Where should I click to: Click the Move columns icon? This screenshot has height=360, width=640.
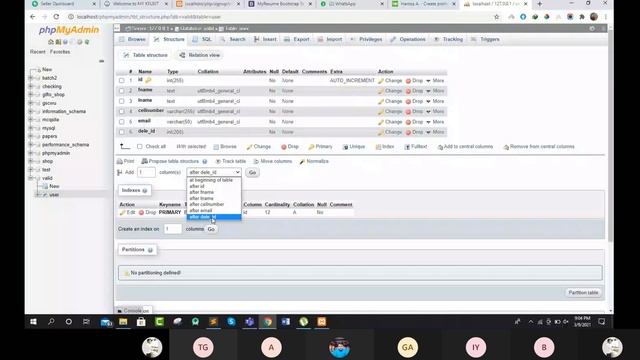pyautogui.click(x=256, y=162)
